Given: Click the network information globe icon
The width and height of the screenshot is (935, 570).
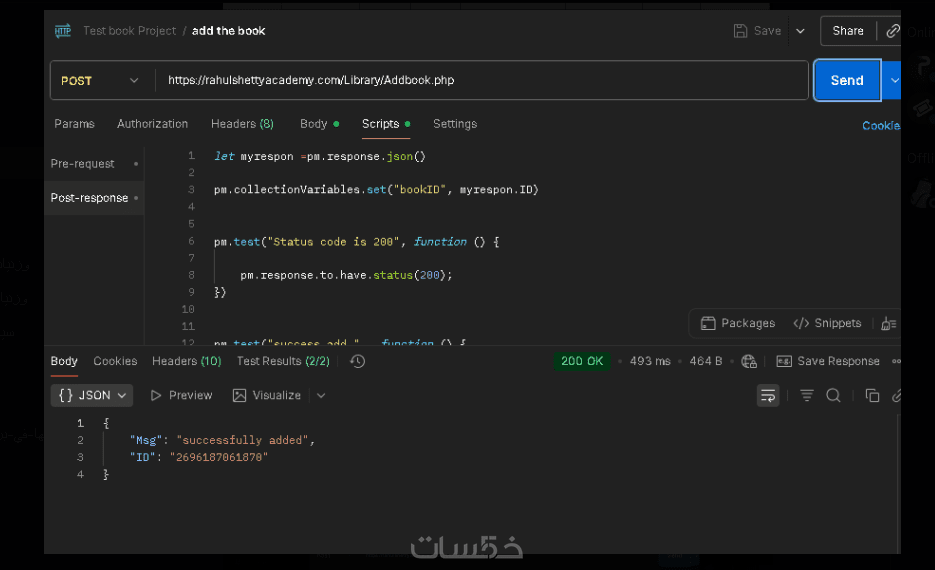Looking at the screenshot, I should tap(749, 361).
